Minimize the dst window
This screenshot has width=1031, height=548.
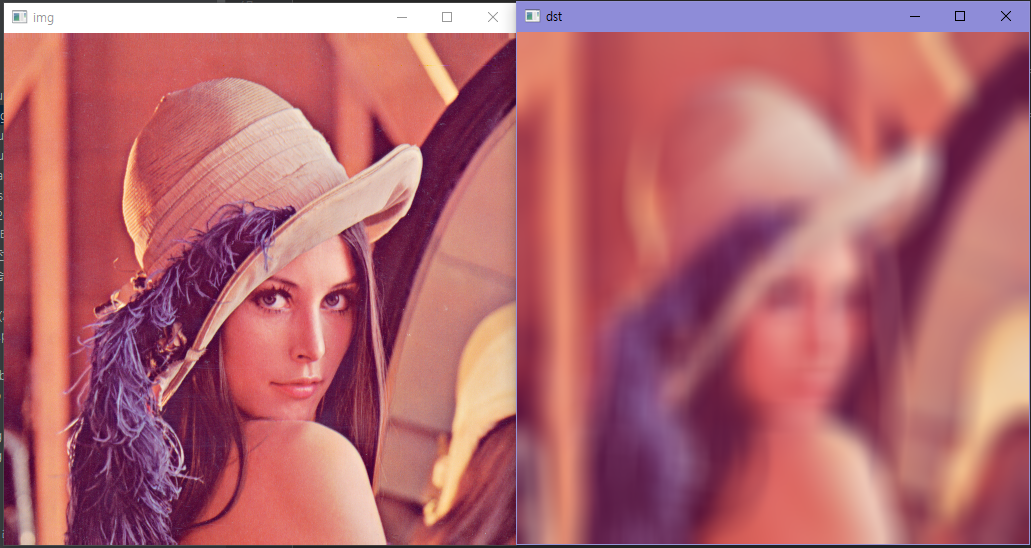click(915, 16)
